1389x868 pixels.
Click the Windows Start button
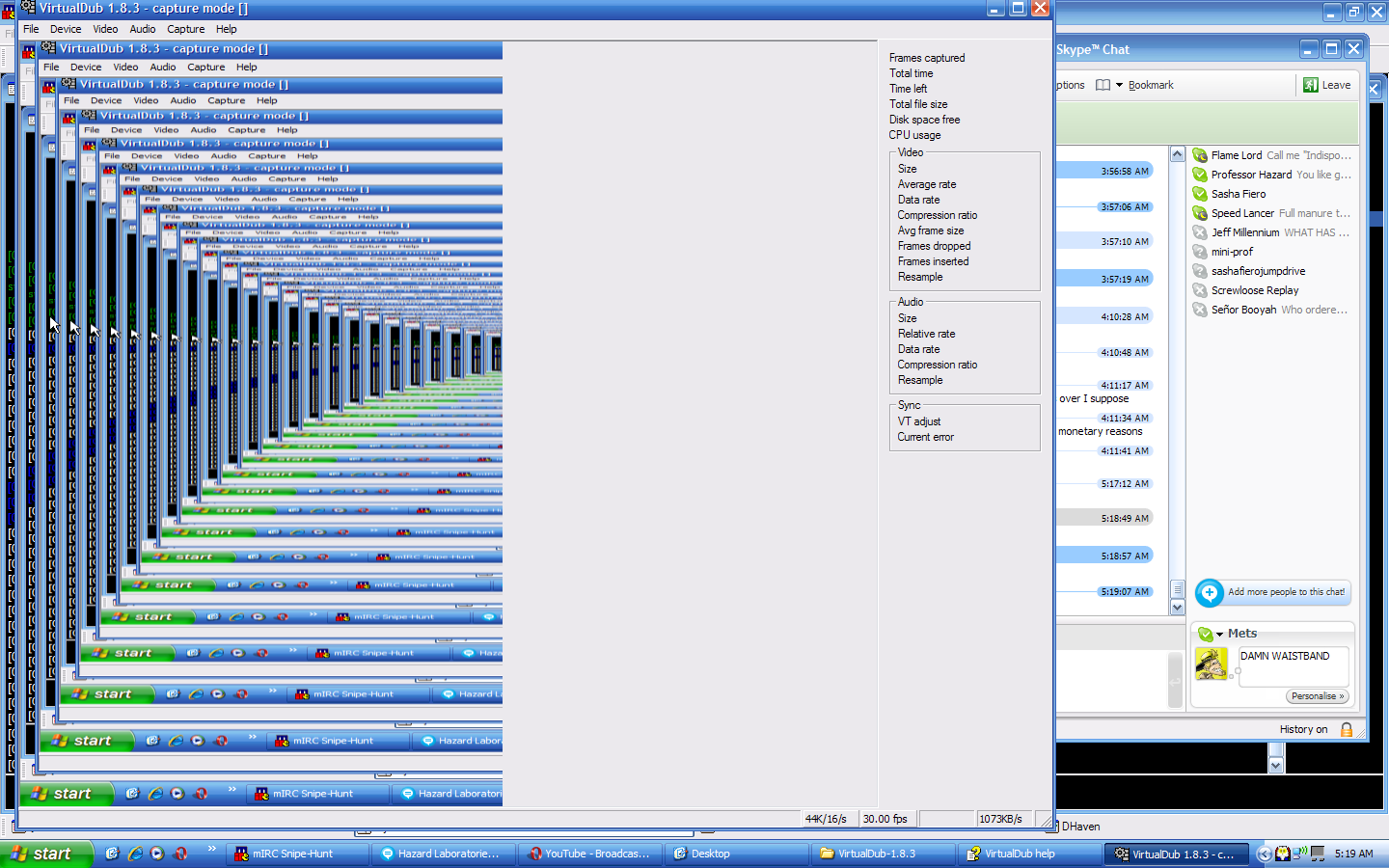click(x=46, y=854)
